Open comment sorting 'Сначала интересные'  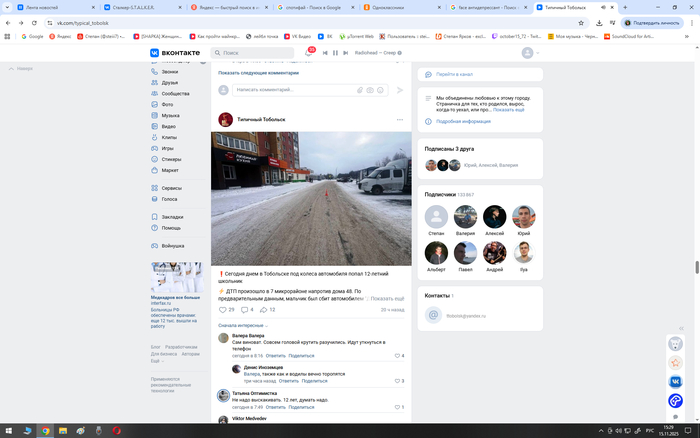(x=242, y=325)
